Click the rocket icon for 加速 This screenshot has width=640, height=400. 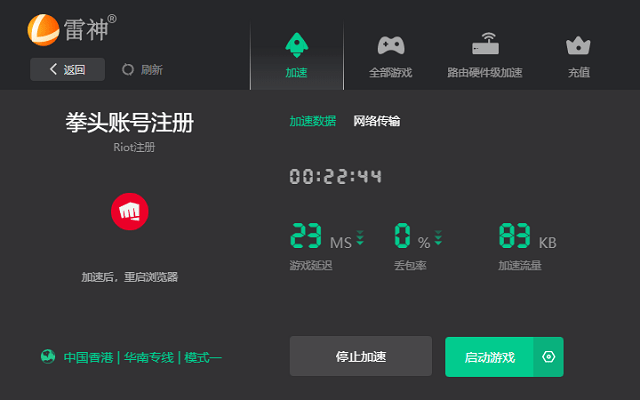point(296,45)
